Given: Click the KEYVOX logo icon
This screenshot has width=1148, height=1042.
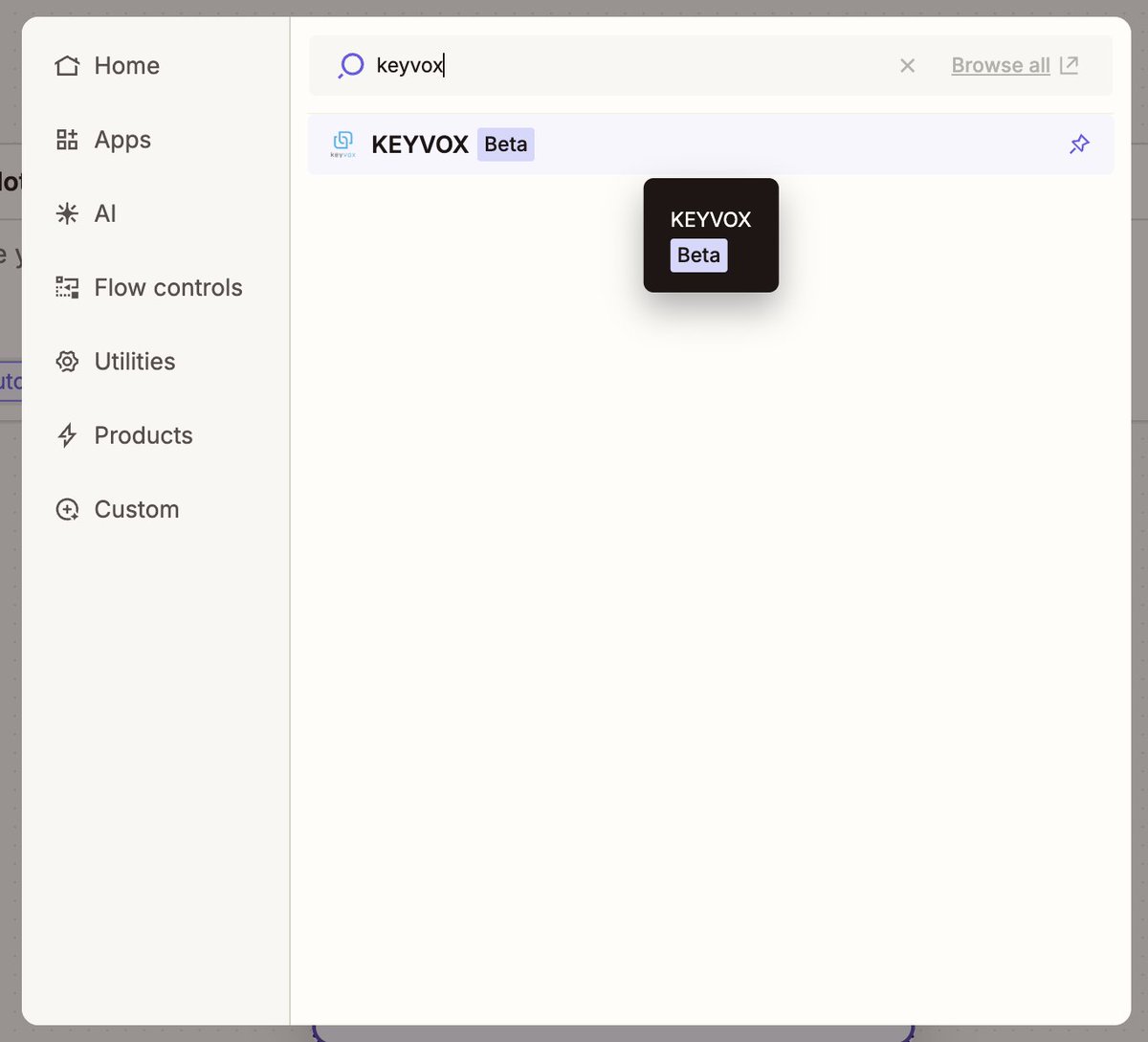Looking at the screenshot, I should [x=342, y=144].
